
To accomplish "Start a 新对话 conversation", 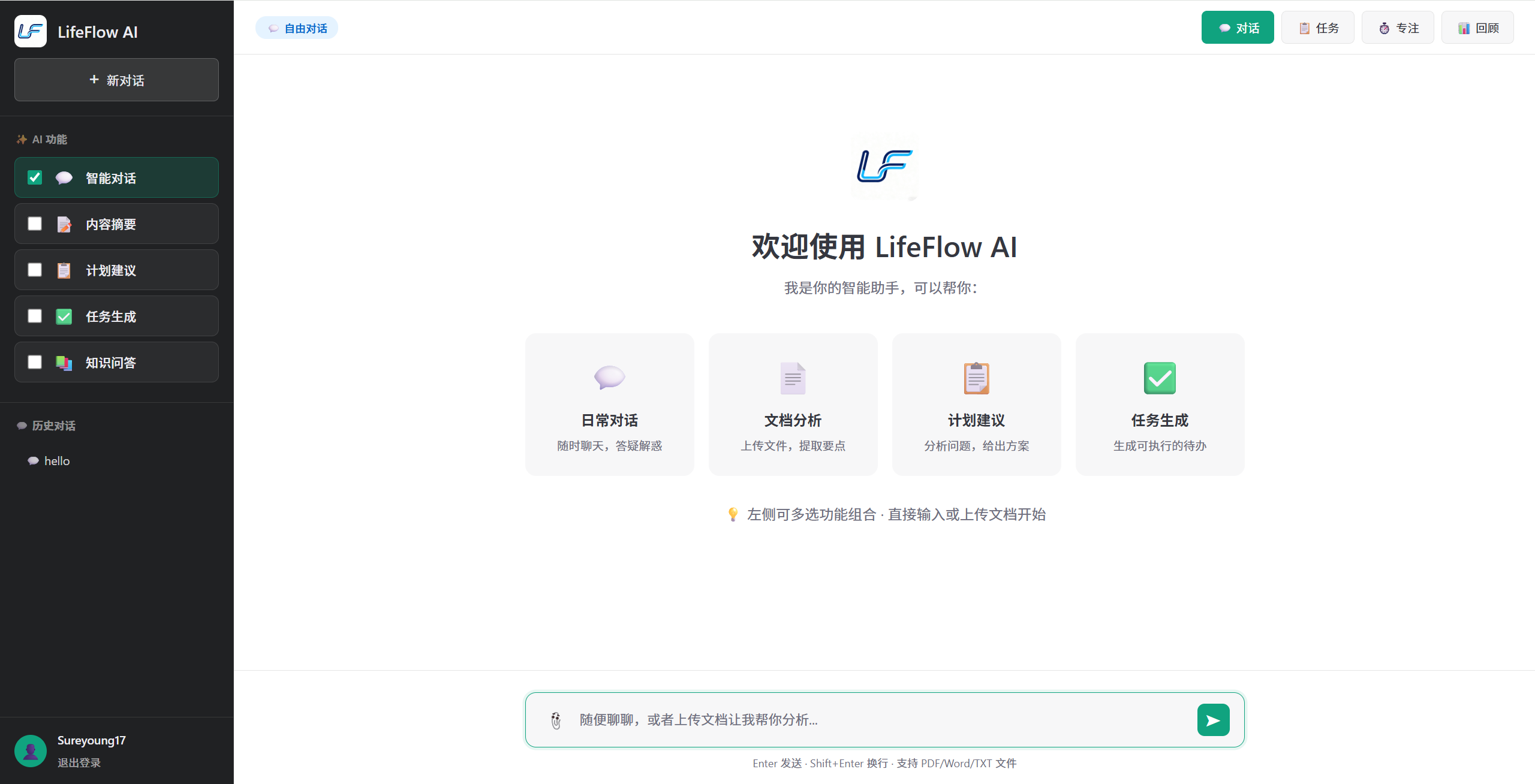I will [x=116, y=80].
